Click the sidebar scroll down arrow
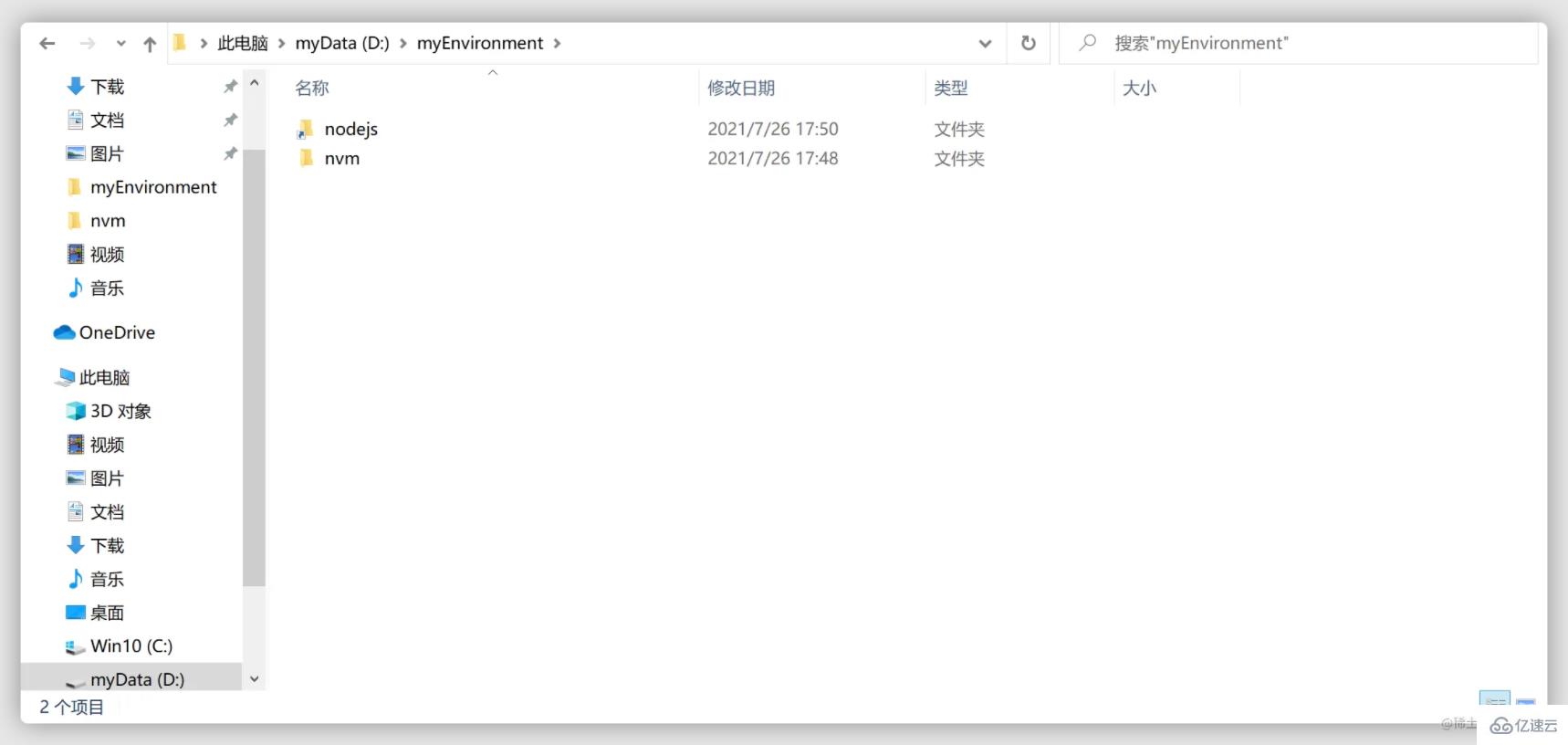 coord(255,678)
